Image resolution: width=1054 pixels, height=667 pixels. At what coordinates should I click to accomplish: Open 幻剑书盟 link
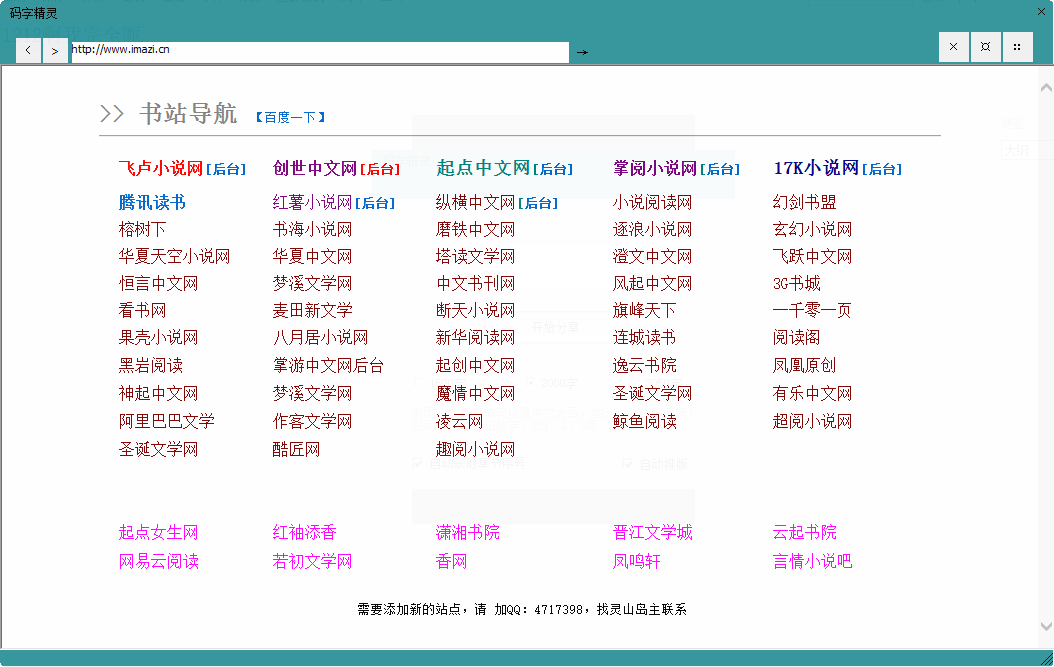pyautogui.click(x=805, y=202)
